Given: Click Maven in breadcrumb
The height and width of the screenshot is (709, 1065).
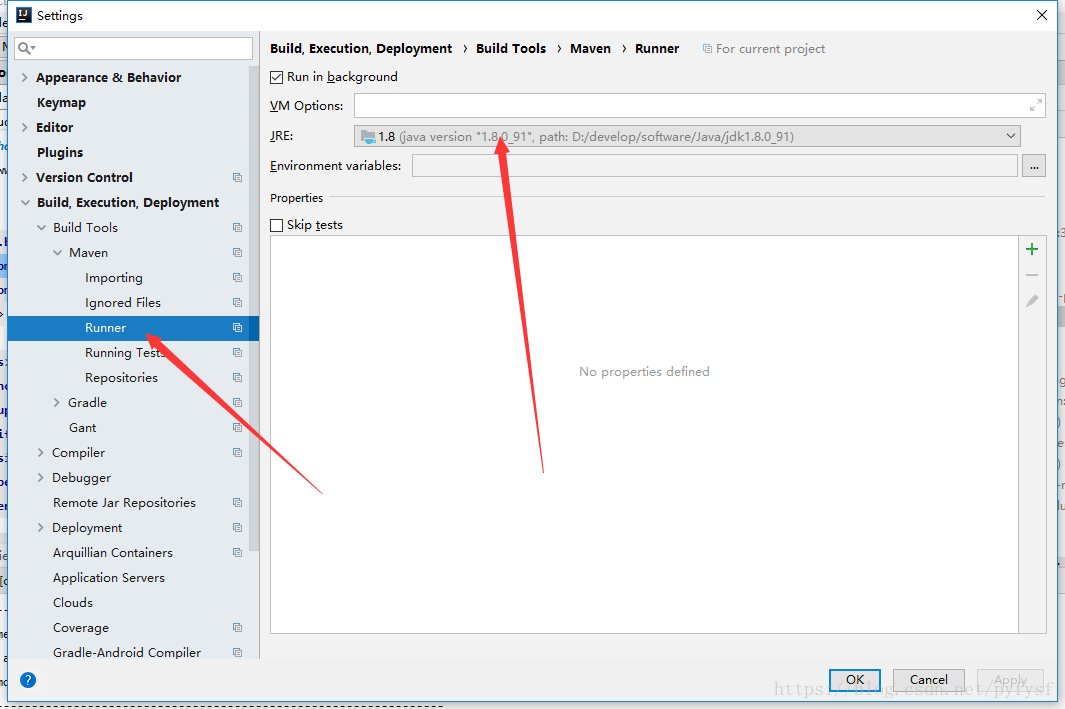Looking at the screenshot, I should 590,49.
